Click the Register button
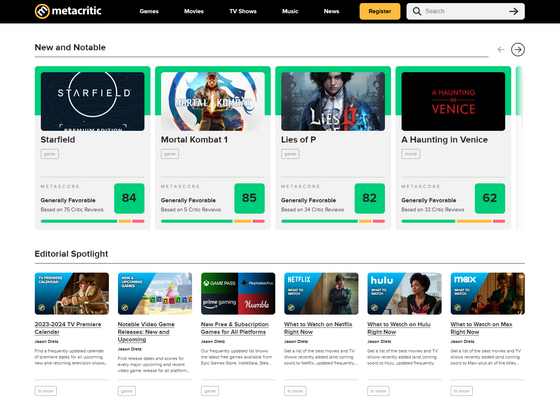560x411 pixels. pyautogui.click(x=380, y=11)
